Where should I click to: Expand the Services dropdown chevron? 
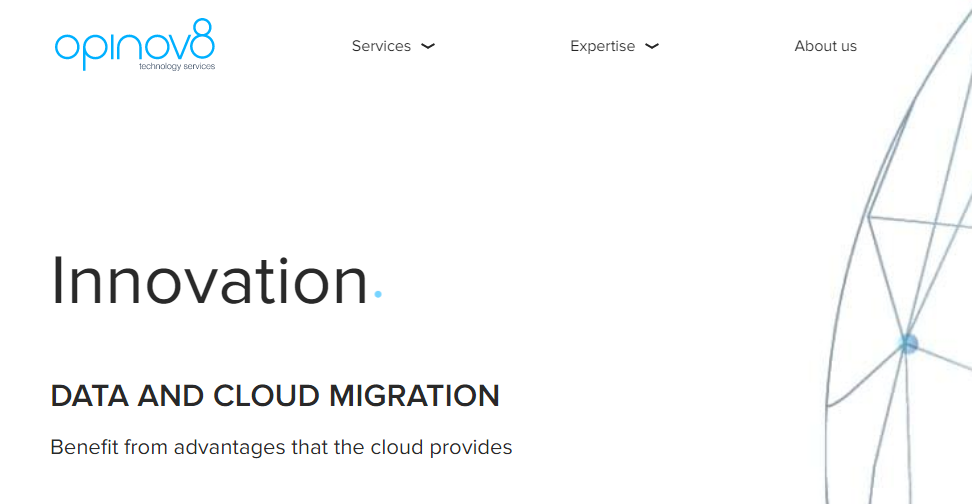(x=428, y=46)
